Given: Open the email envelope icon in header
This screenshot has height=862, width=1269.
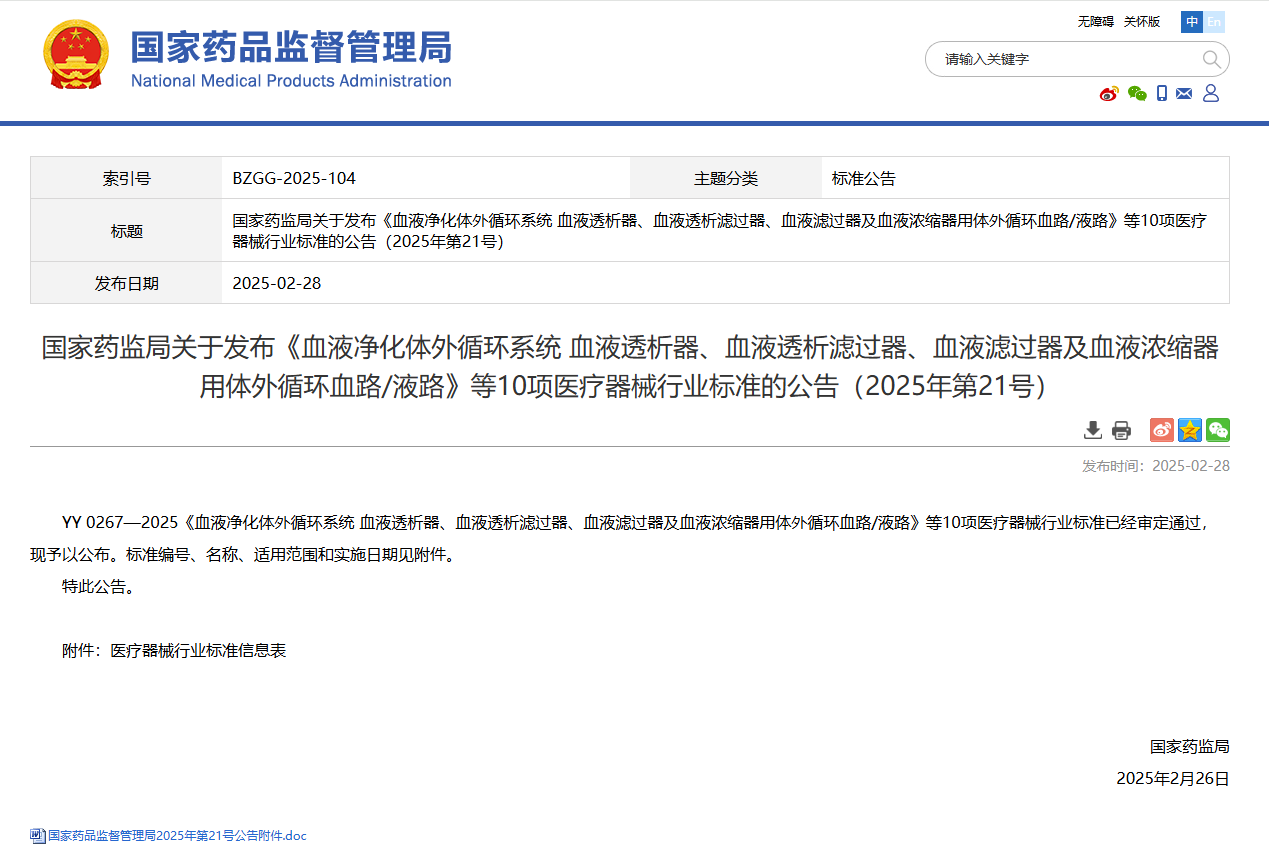Looking at the screenshot, I should [1184, 93].
